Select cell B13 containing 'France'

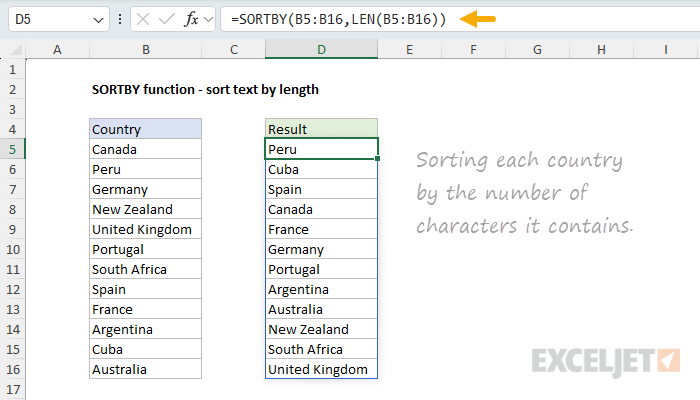tap(146, 309)
